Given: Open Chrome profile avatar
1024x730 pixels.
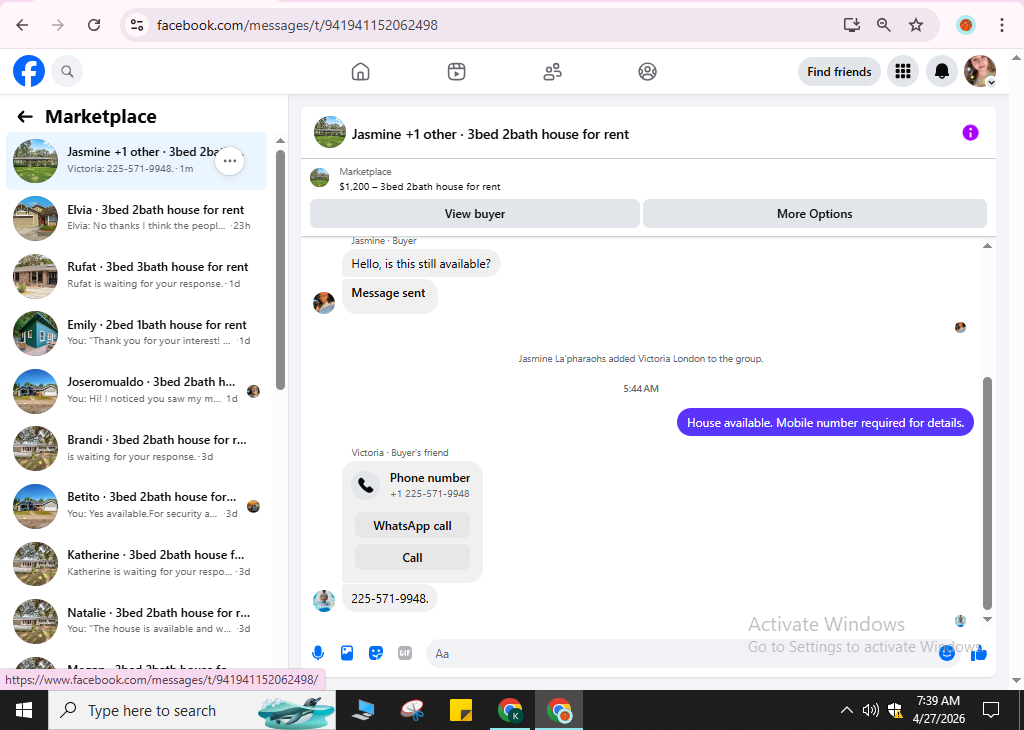Looking at the screenshot, I should point(966,25).
